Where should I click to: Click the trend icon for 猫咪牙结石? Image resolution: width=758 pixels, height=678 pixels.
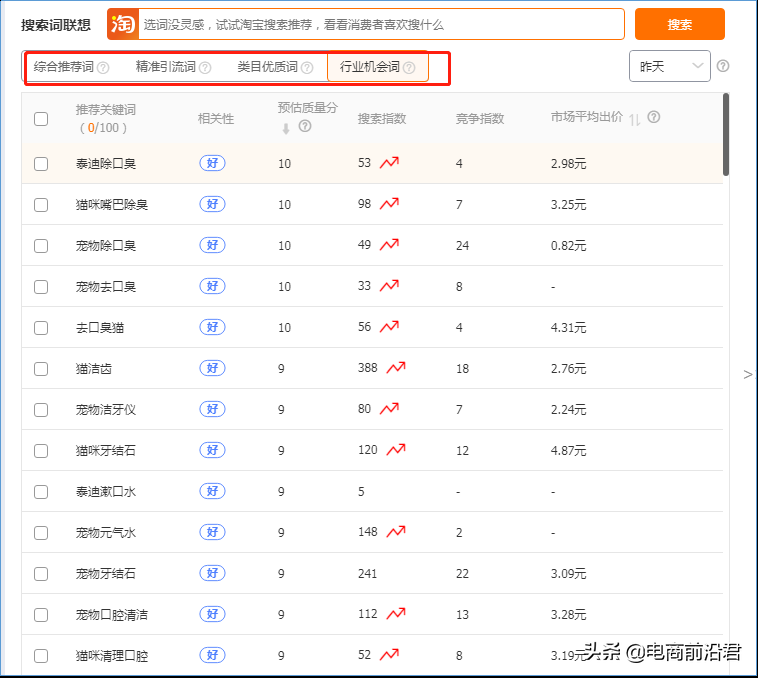396,449
